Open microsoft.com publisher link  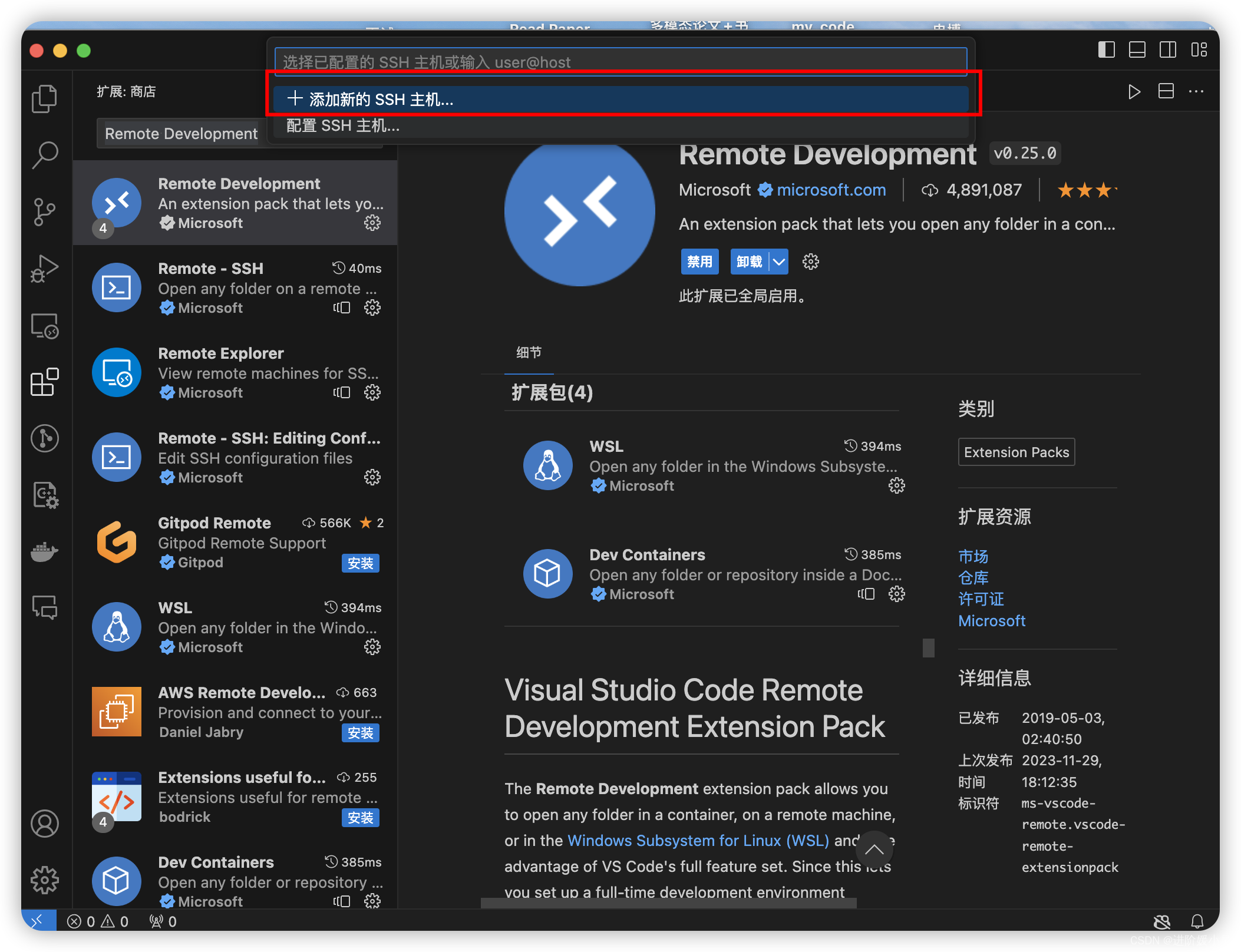coord(831,190)
